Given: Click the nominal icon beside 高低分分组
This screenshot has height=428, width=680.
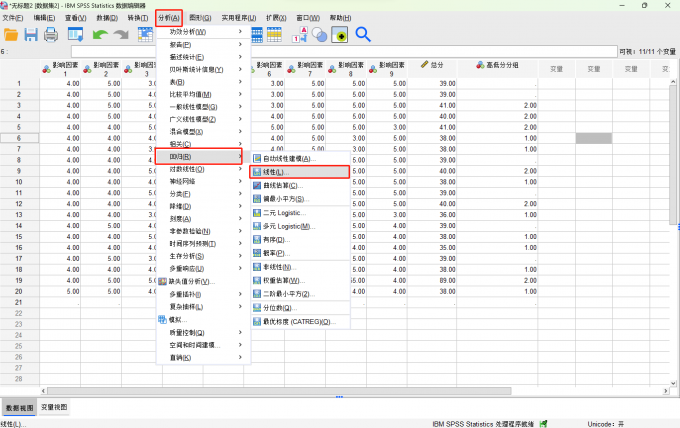Looking at the screenshot, I should (x=480, y=65).
